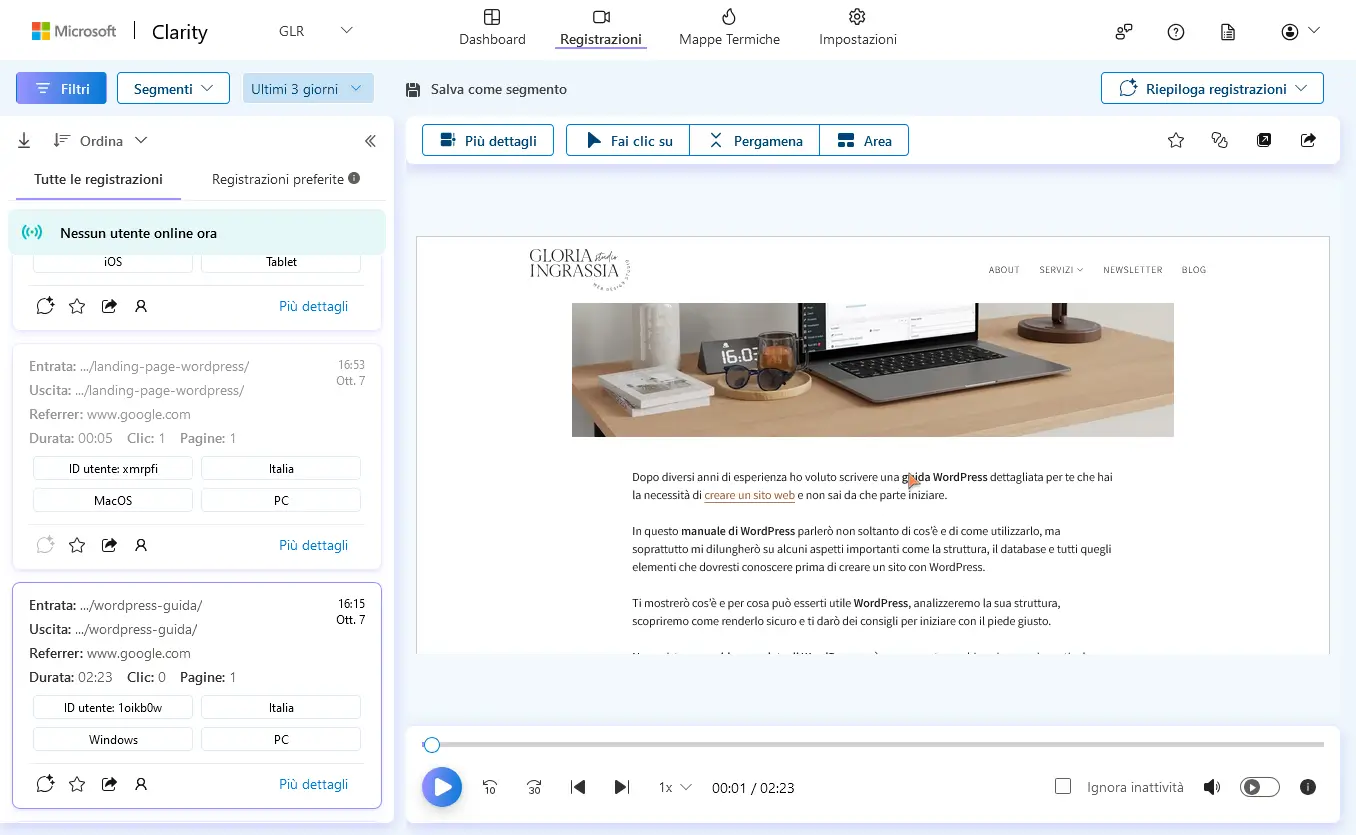Click the ID utente: 1oikb0w tag

pos(113,707)
